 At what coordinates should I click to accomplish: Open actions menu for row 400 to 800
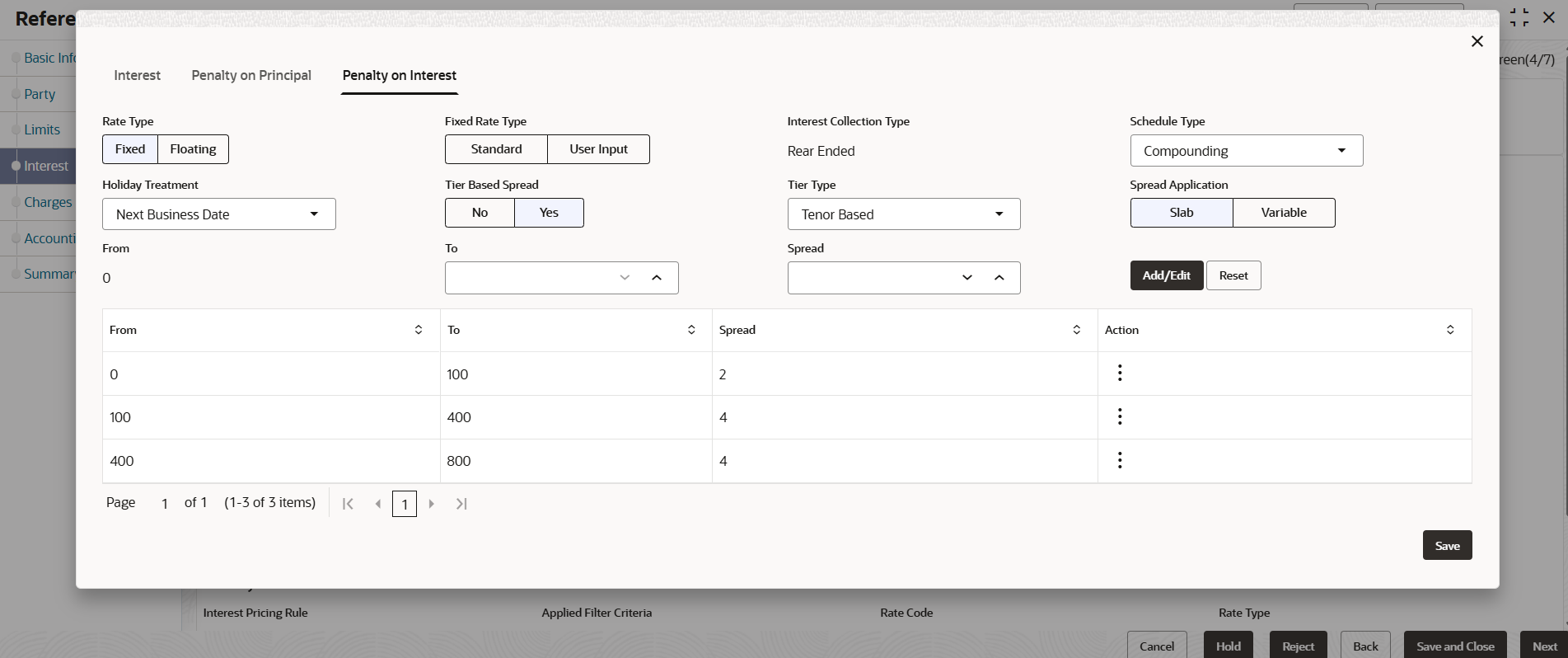pyautogui.click(x=1119, y=460)
